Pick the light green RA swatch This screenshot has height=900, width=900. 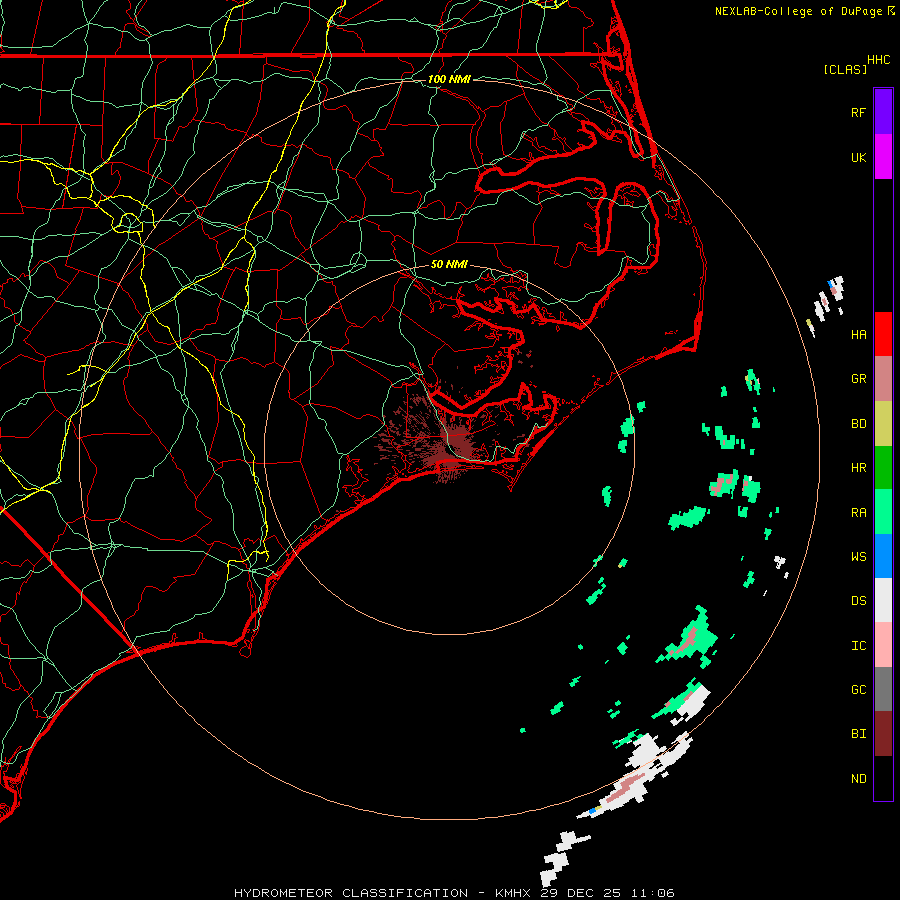883,512
